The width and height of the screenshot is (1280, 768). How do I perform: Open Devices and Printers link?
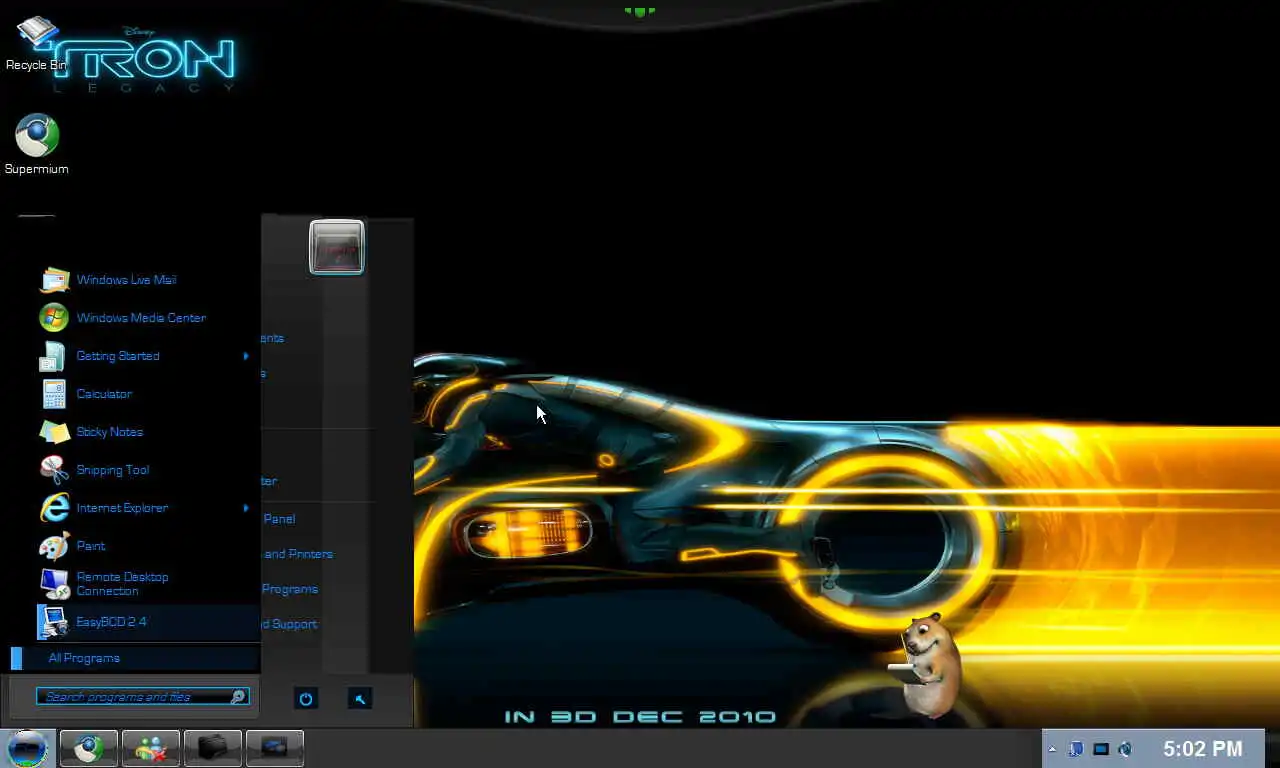coord(298,554)
